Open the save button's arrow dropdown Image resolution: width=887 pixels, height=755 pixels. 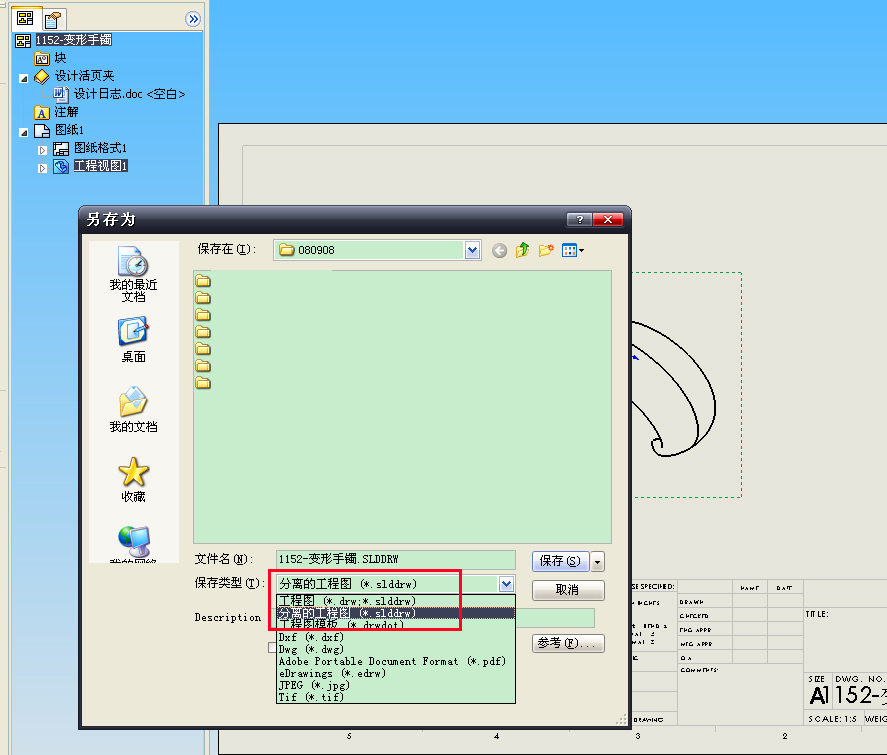(597, 562)
